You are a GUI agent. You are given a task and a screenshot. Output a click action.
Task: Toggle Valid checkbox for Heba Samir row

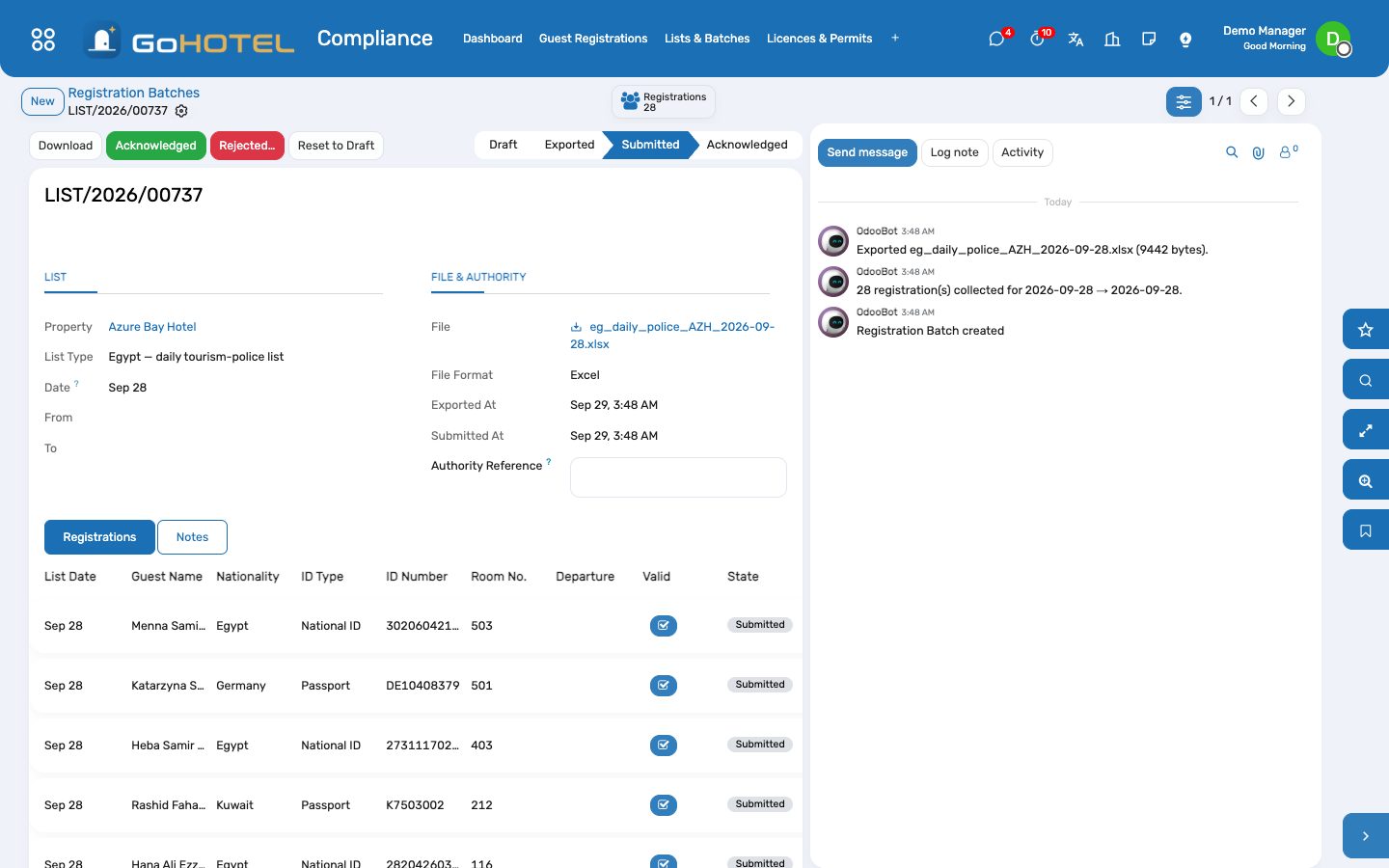point(664,746)
